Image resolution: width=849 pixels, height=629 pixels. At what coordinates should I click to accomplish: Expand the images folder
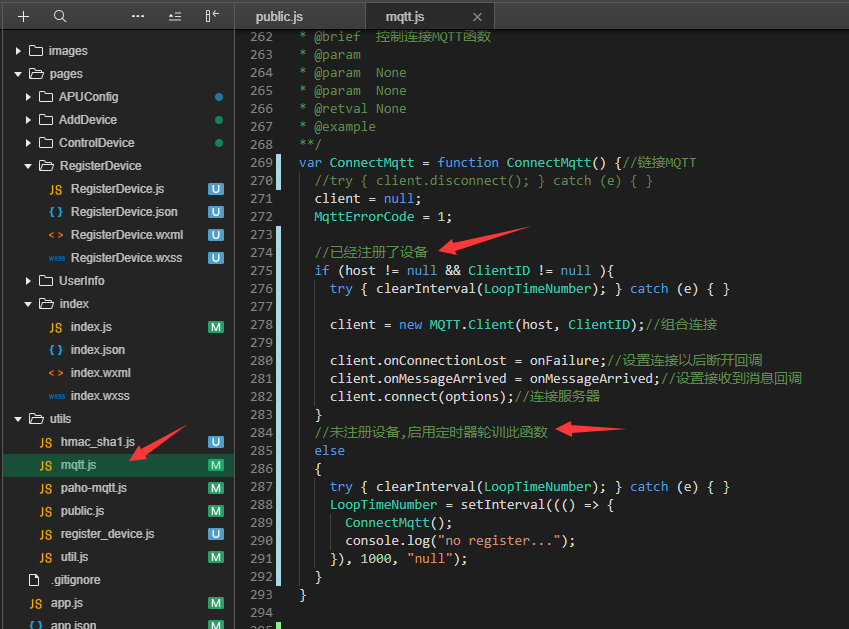pyautogui.click(x=18, y=51)
